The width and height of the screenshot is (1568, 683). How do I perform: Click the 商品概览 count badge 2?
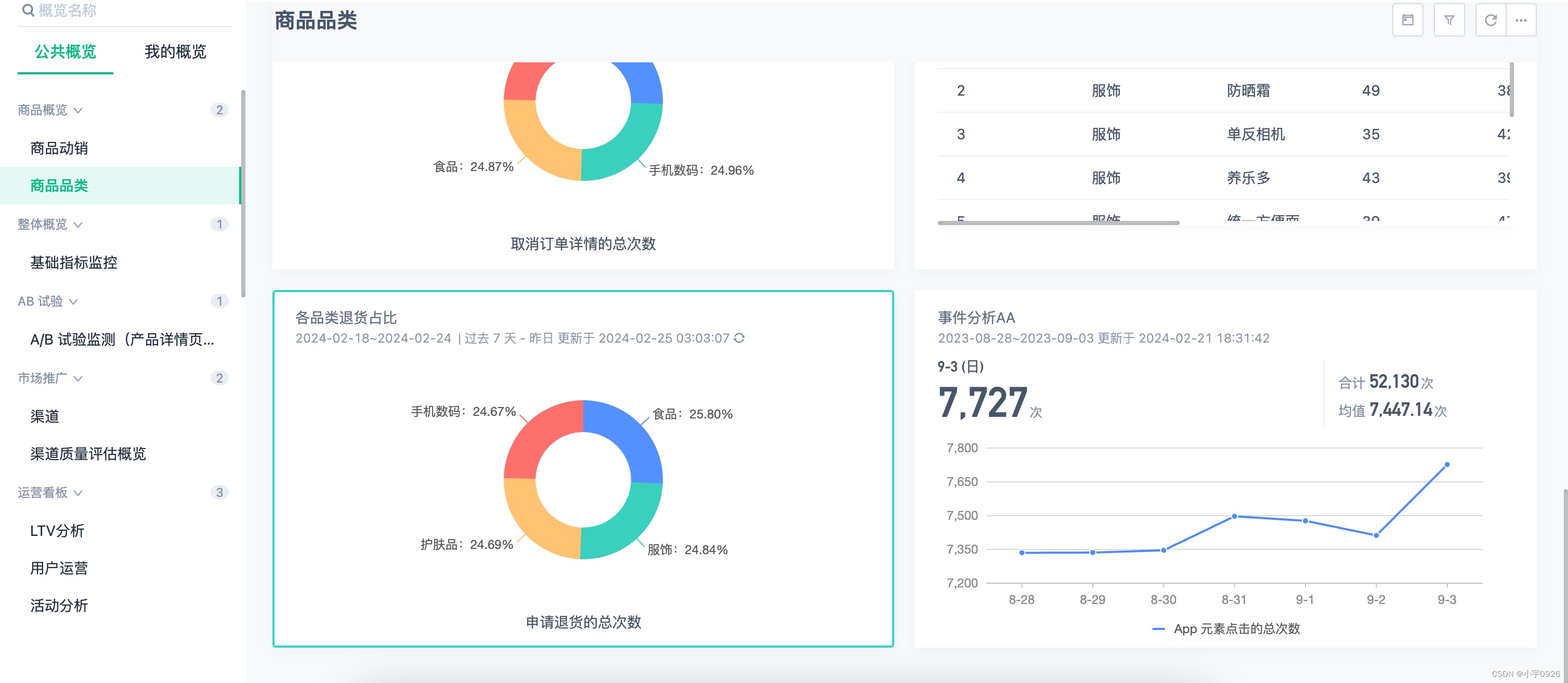(x=219, y=110)
